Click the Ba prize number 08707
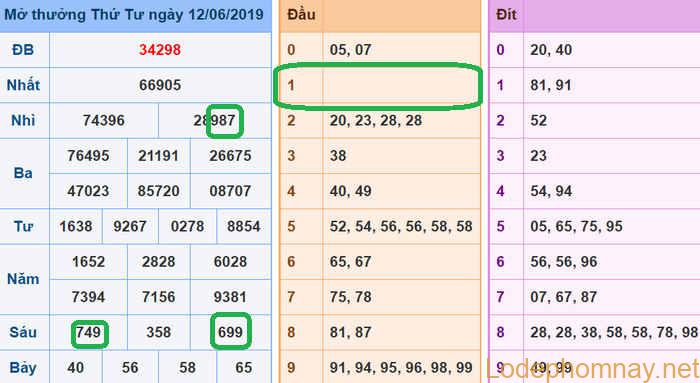Image resolution: width=700 pixels, height=383 pixels. click(x=230, y=191)
